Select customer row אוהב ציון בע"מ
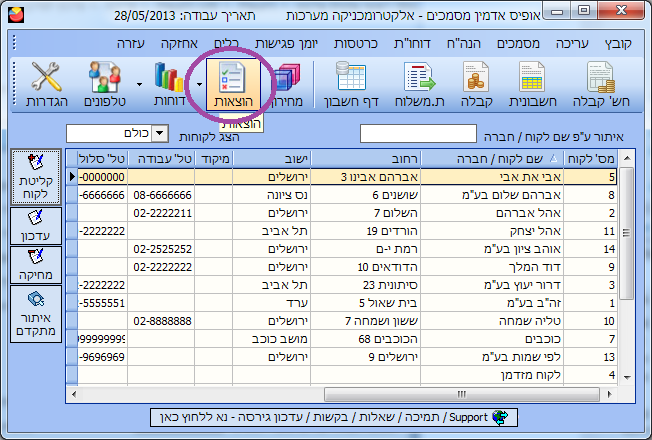The width and height of the screenshot is (652, 440). [341, 249]
